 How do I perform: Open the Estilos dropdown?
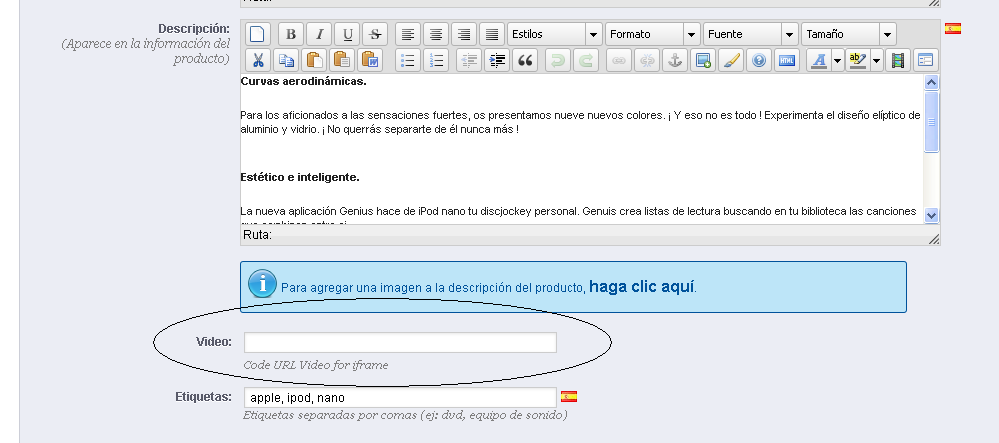(555, 34)
